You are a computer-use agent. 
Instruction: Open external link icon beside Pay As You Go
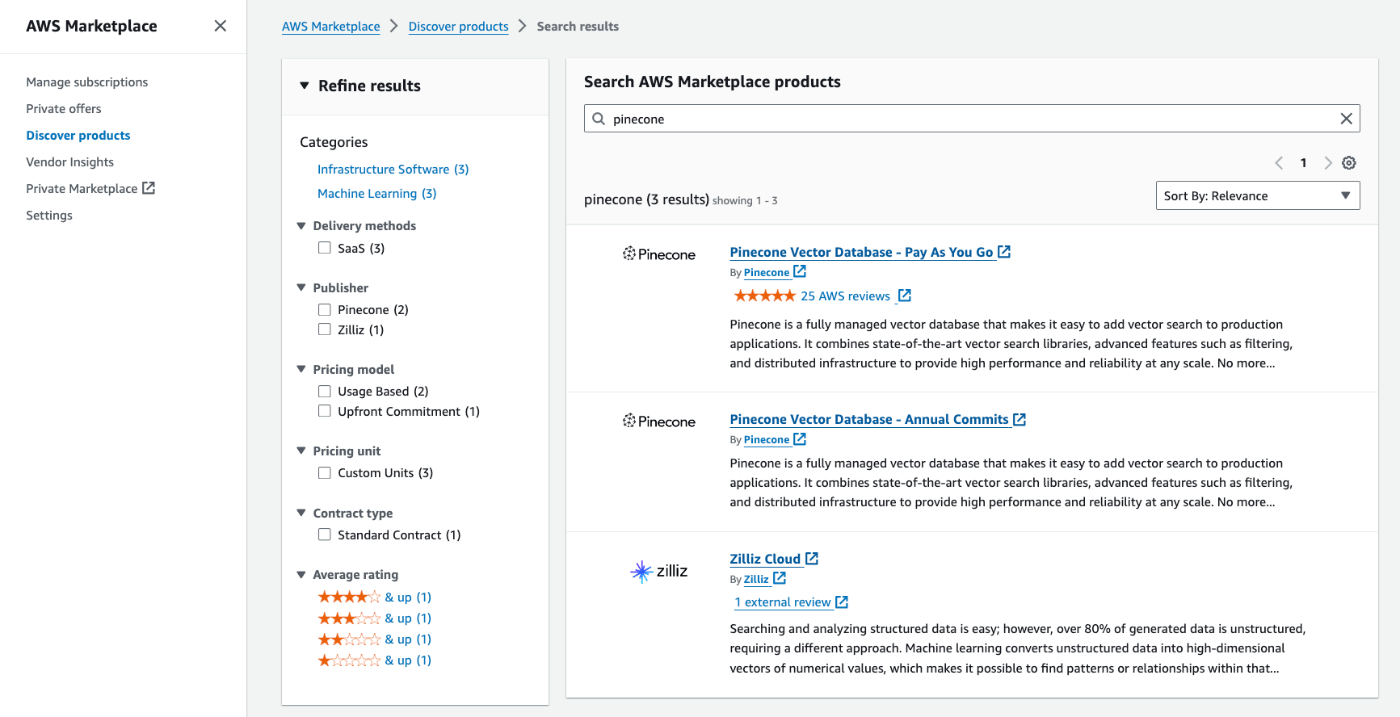click(x=1004, y=252)
